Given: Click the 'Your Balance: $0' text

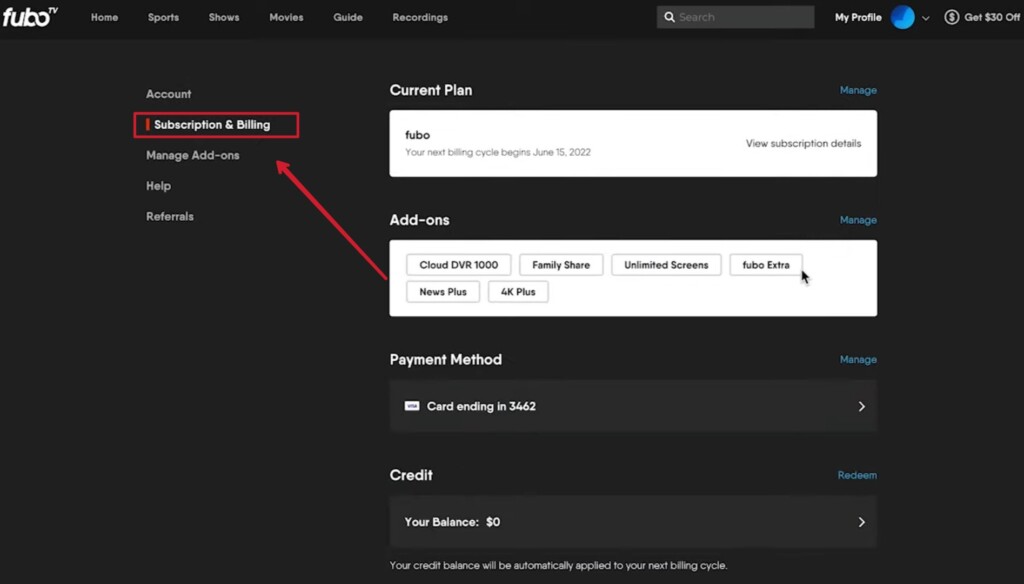Looking at the screenshot, I should (x=452, y=522).
